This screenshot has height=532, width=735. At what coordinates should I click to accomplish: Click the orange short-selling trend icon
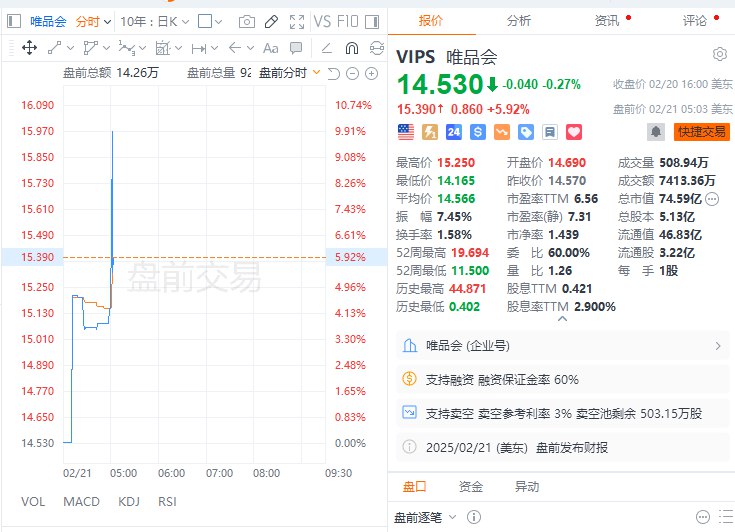click(502, 132)
